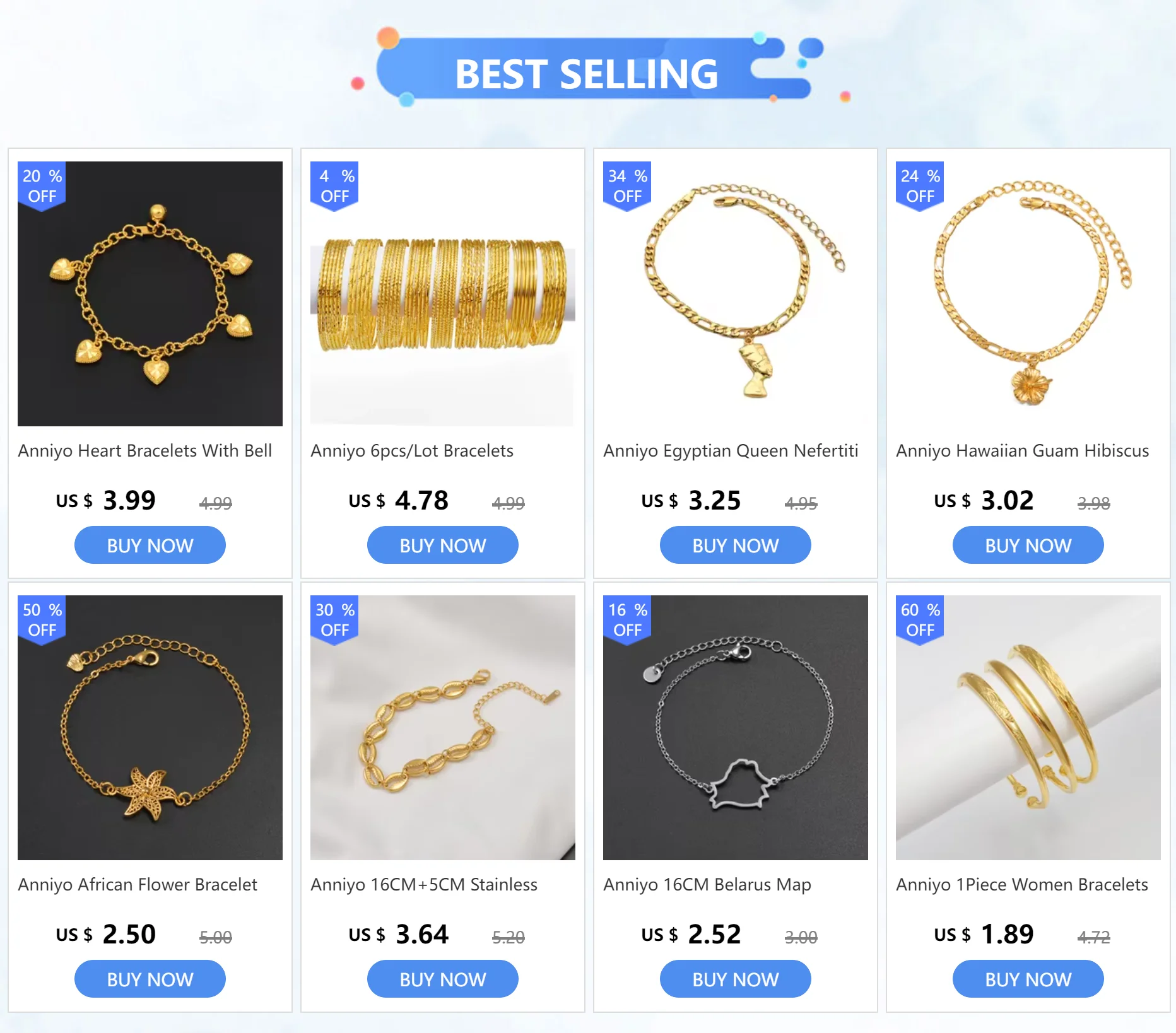Buy the 1Piece Women Bracelets now
The width and height of the screenshot is (1176, 1033).
coord(1028,979)
